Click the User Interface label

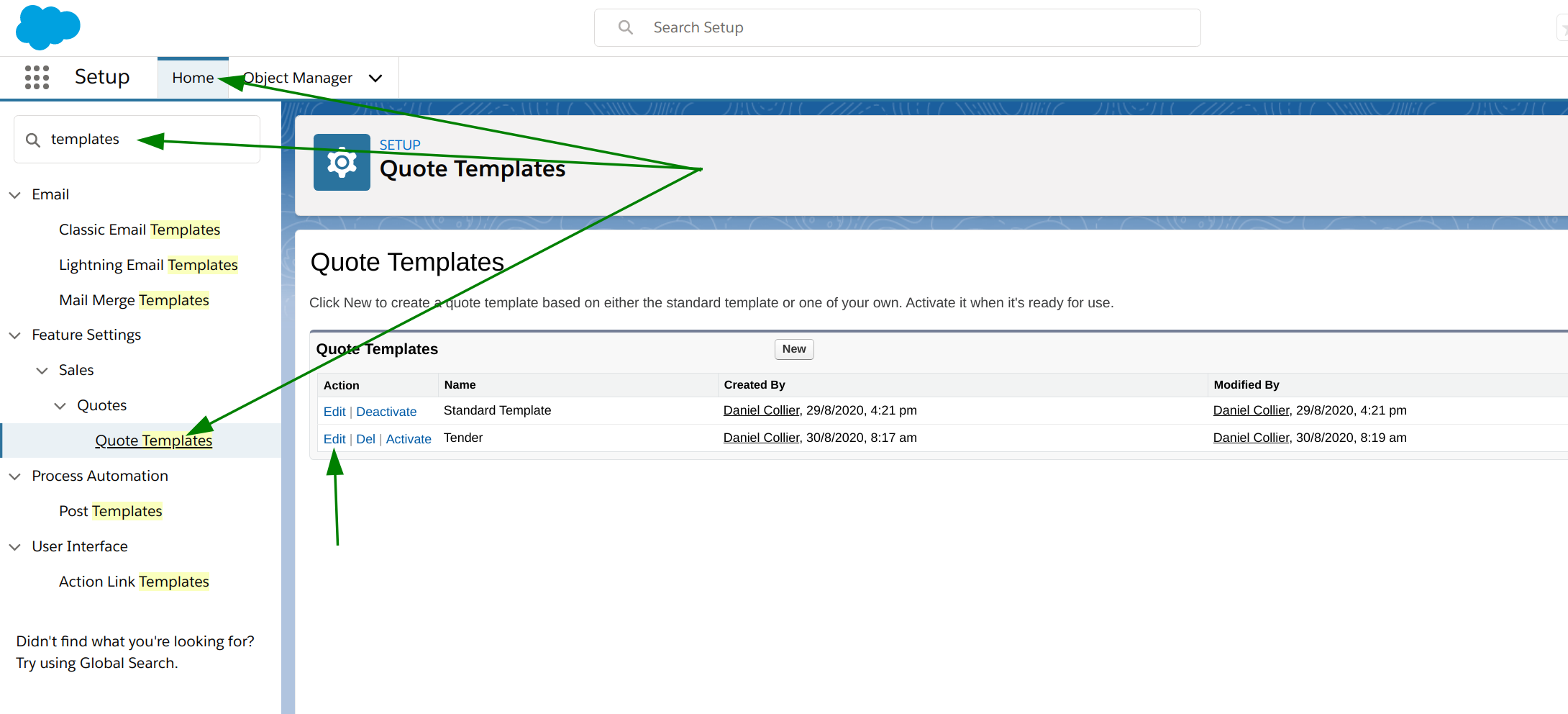pyautogui.click(x=80, y=546)
